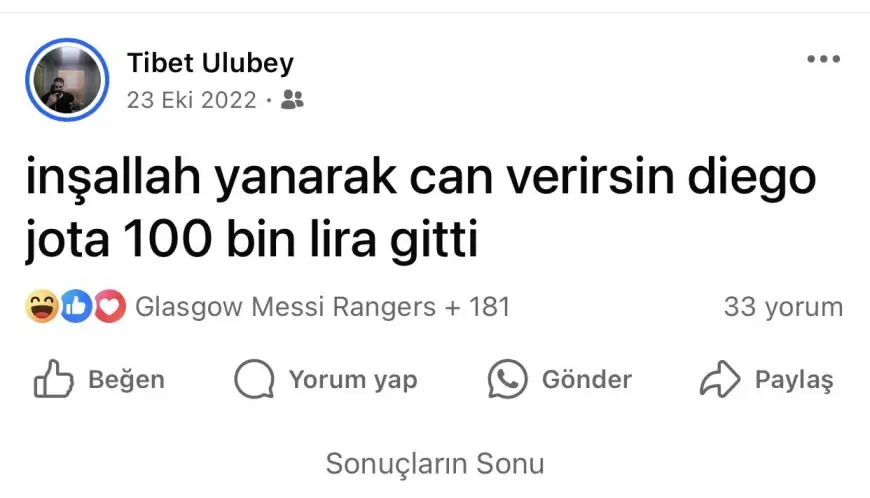Click the blue Like reaction emoji
Image resolution: width=870 pixels, height=498 pixels.
click(76, 306)
